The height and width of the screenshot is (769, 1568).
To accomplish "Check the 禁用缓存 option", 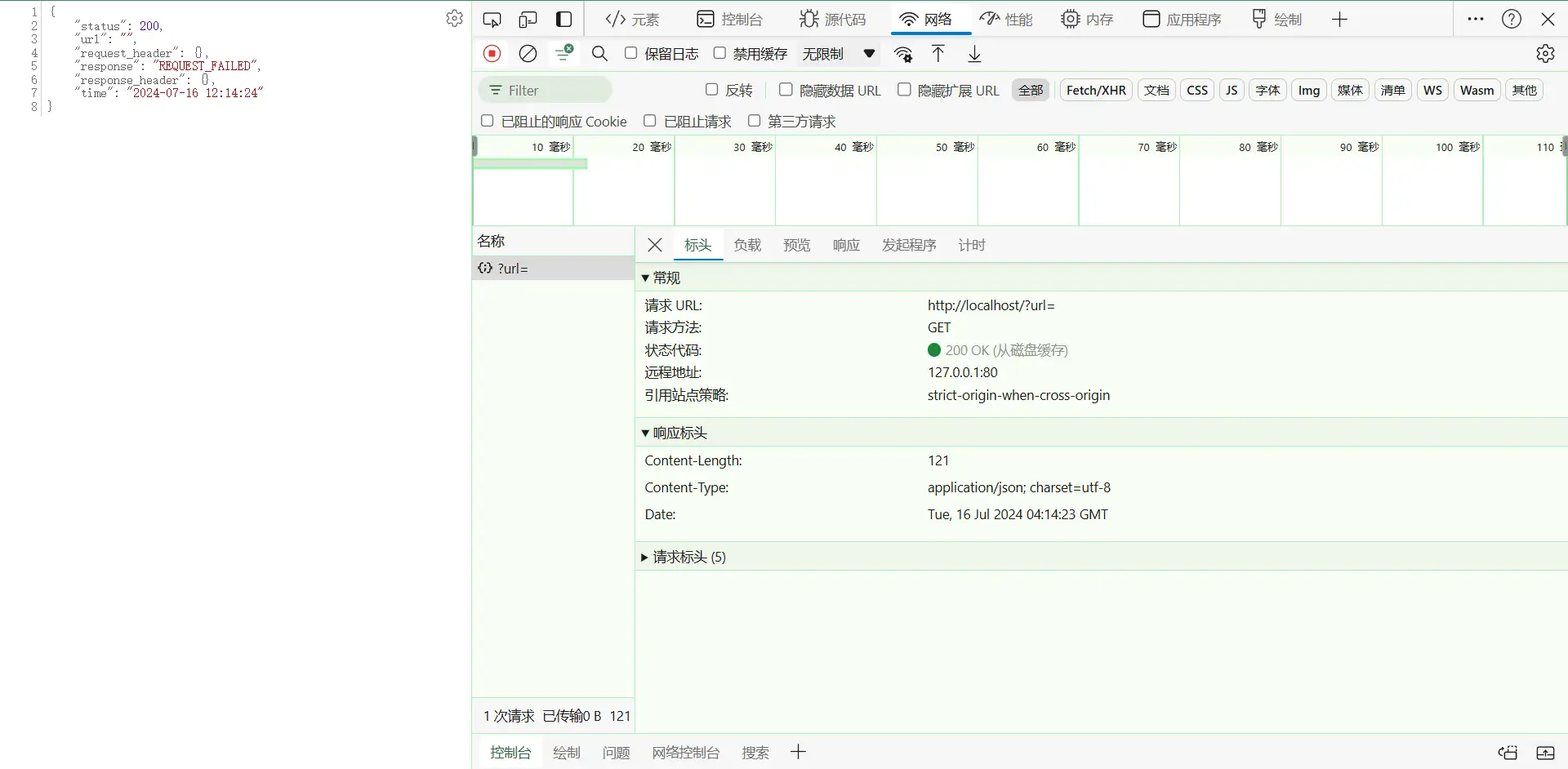I will pos(719,53).
